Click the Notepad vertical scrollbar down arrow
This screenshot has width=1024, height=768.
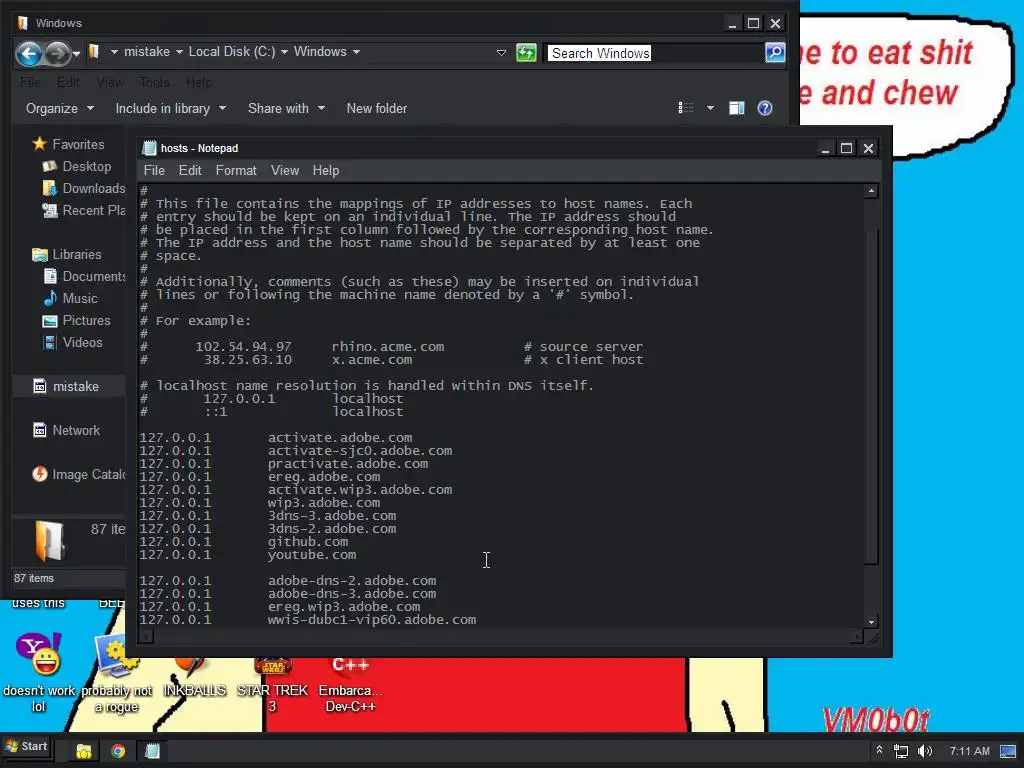[871, 622]
